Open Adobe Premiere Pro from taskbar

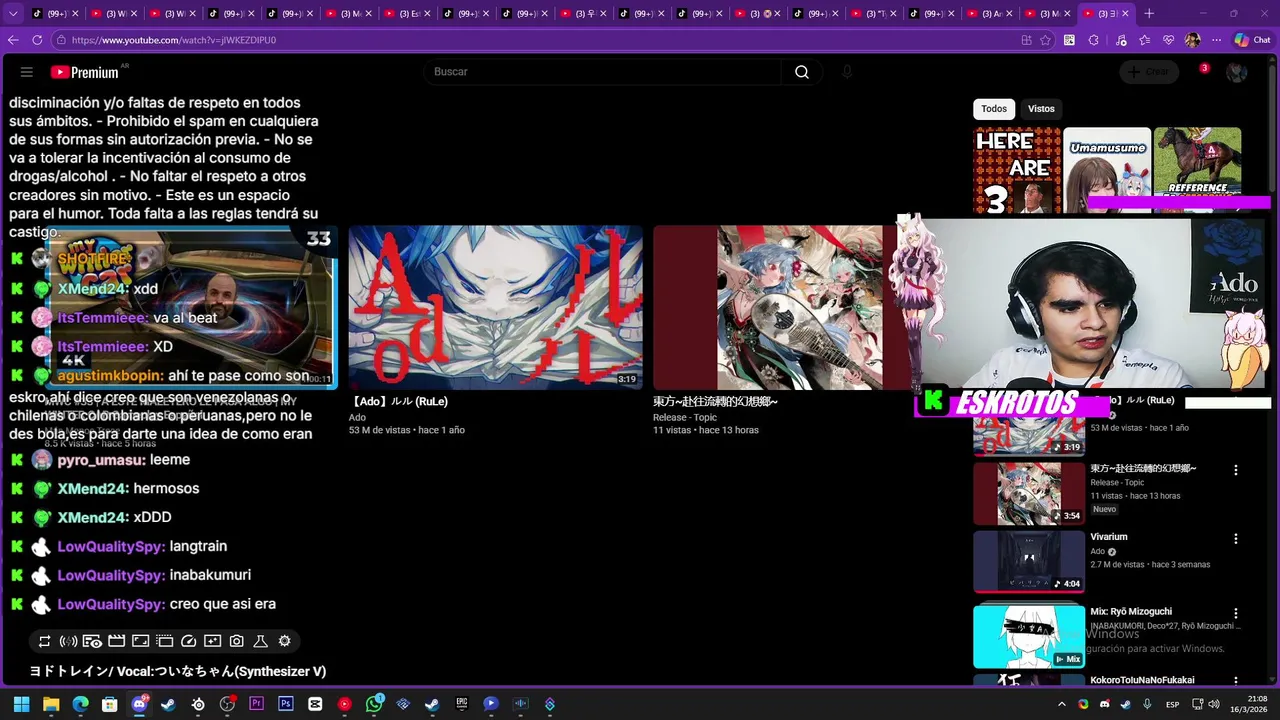coord(257,704)
